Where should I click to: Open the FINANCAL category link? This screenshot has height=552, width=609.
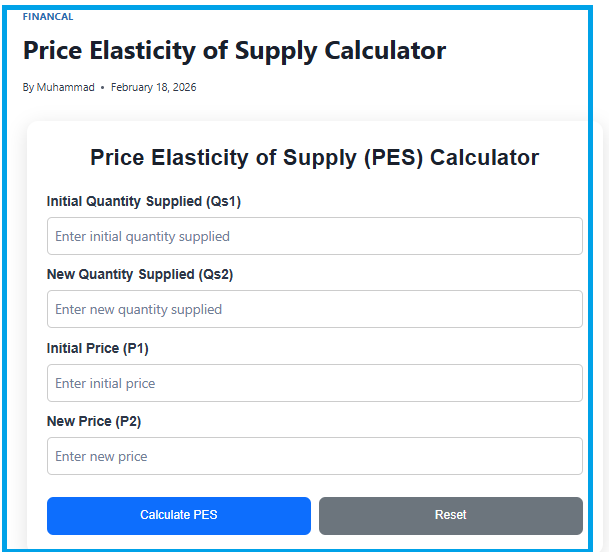pos(47,17)
